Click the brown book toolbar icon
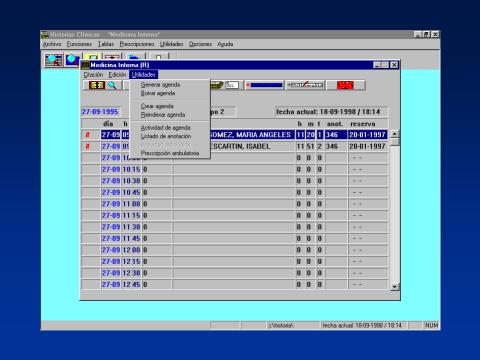Viewport: 480px width, 360px height. (97, 85)
